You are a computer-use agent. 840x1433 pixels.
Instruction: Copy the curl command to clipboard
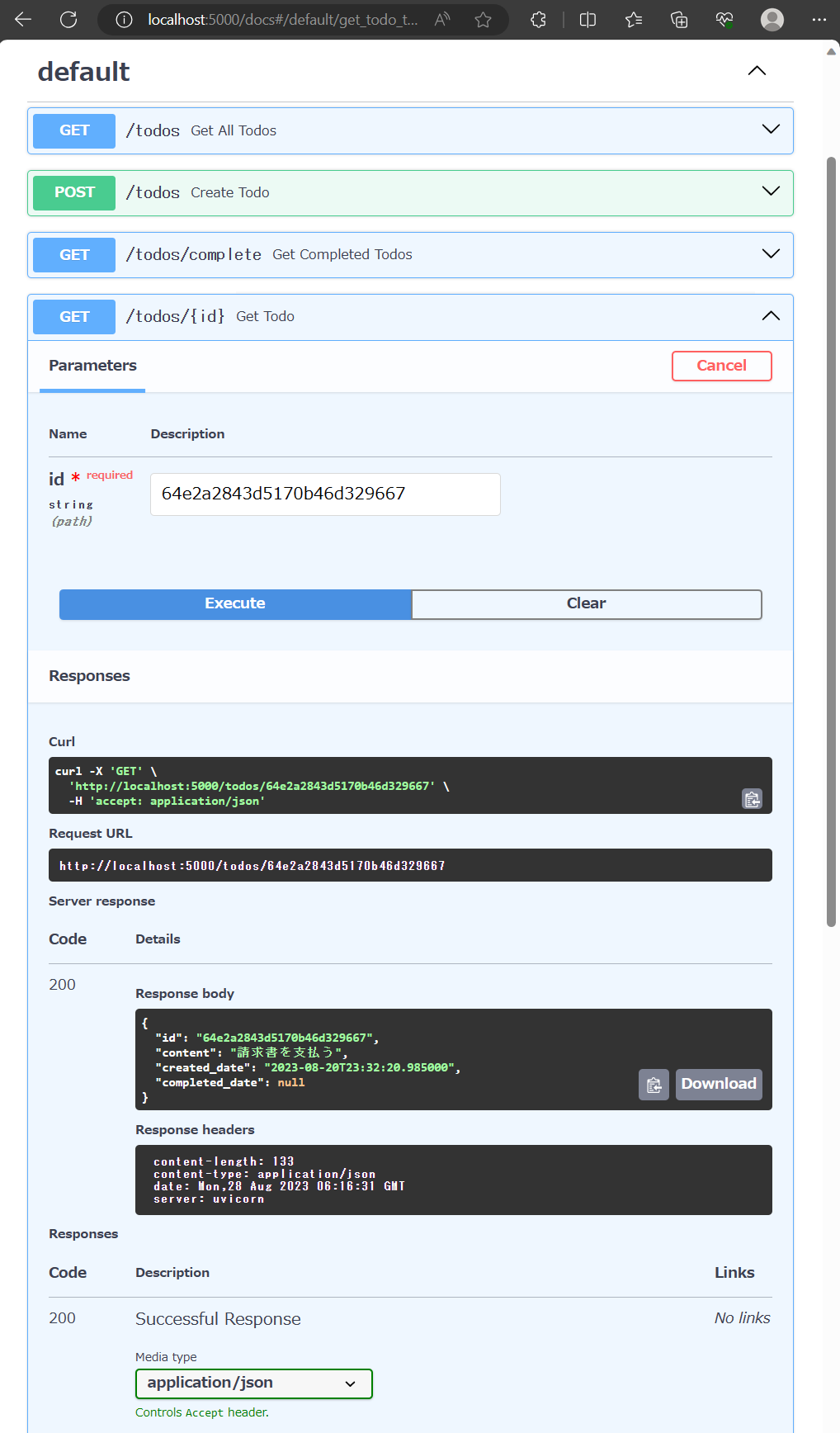click(752, 799)
